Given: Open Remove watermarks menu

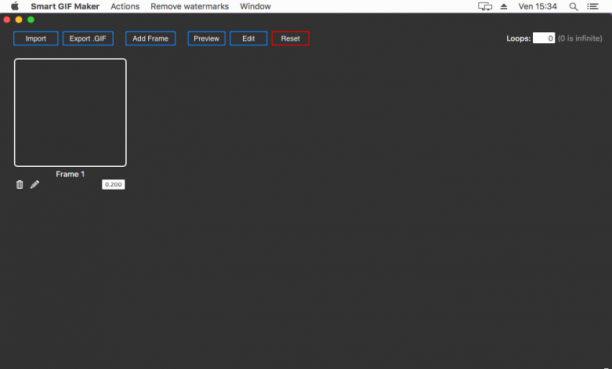Looking at the screenshot, I should tap(190, 7).
